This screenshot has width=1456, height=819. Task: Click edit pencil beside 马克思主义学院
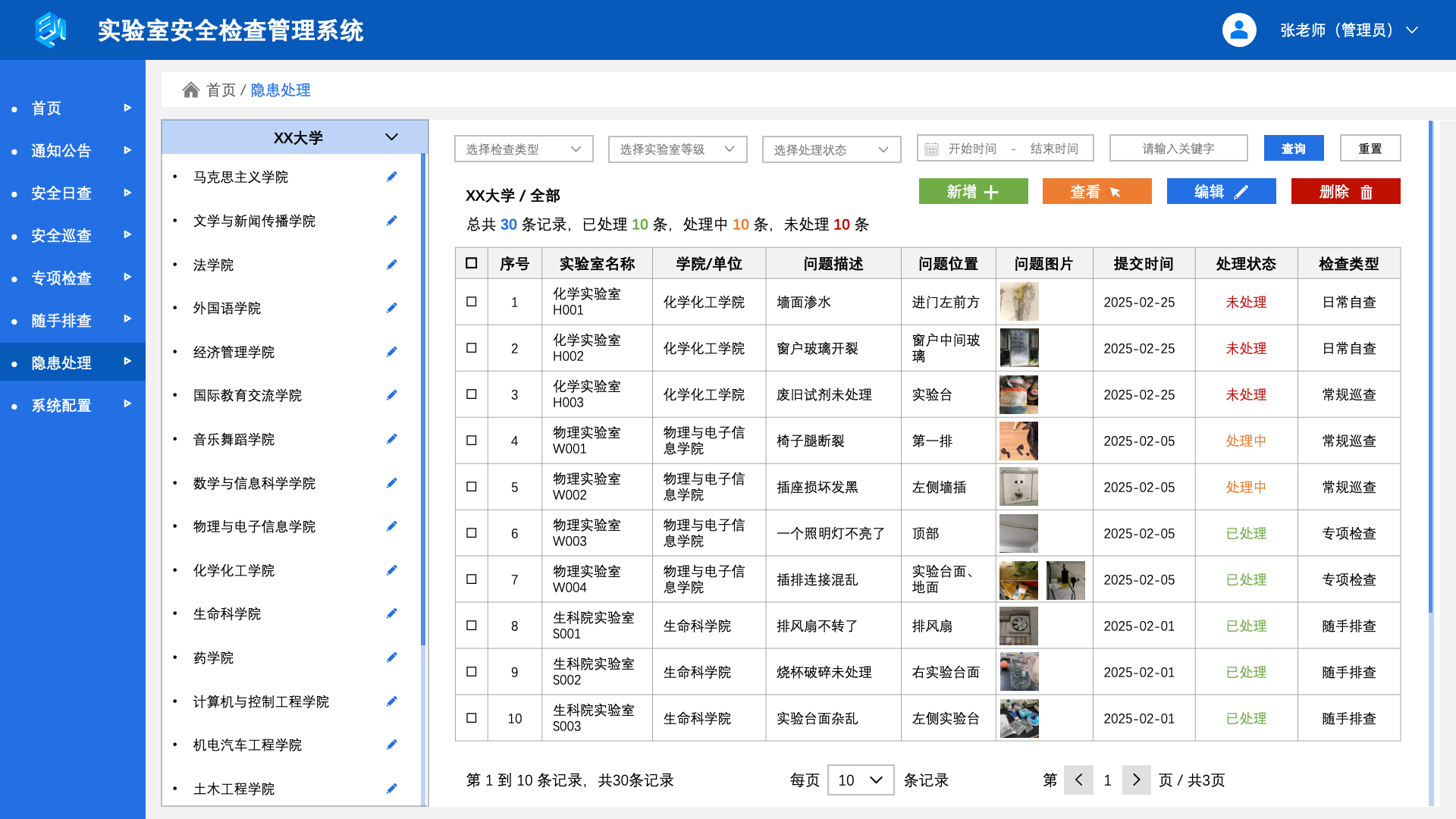click(x=391, y=177)
